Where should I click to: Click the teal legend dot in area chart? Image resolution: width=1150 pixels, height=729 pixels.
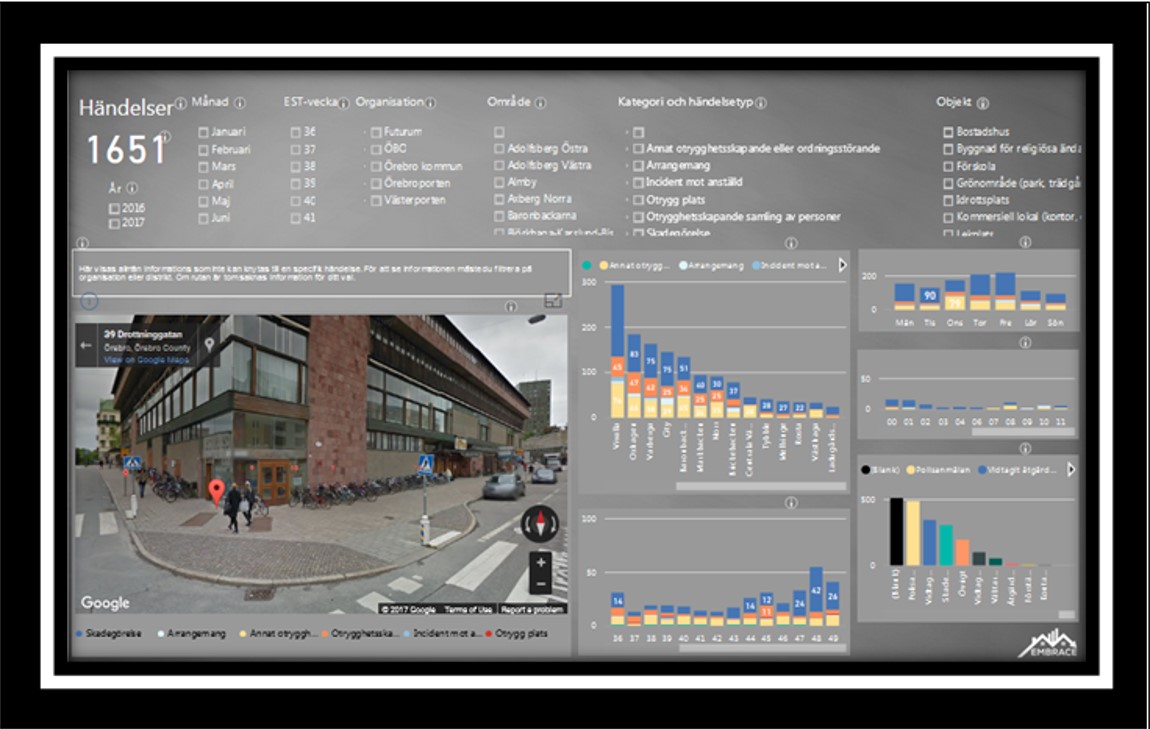[x=587, y=265]
